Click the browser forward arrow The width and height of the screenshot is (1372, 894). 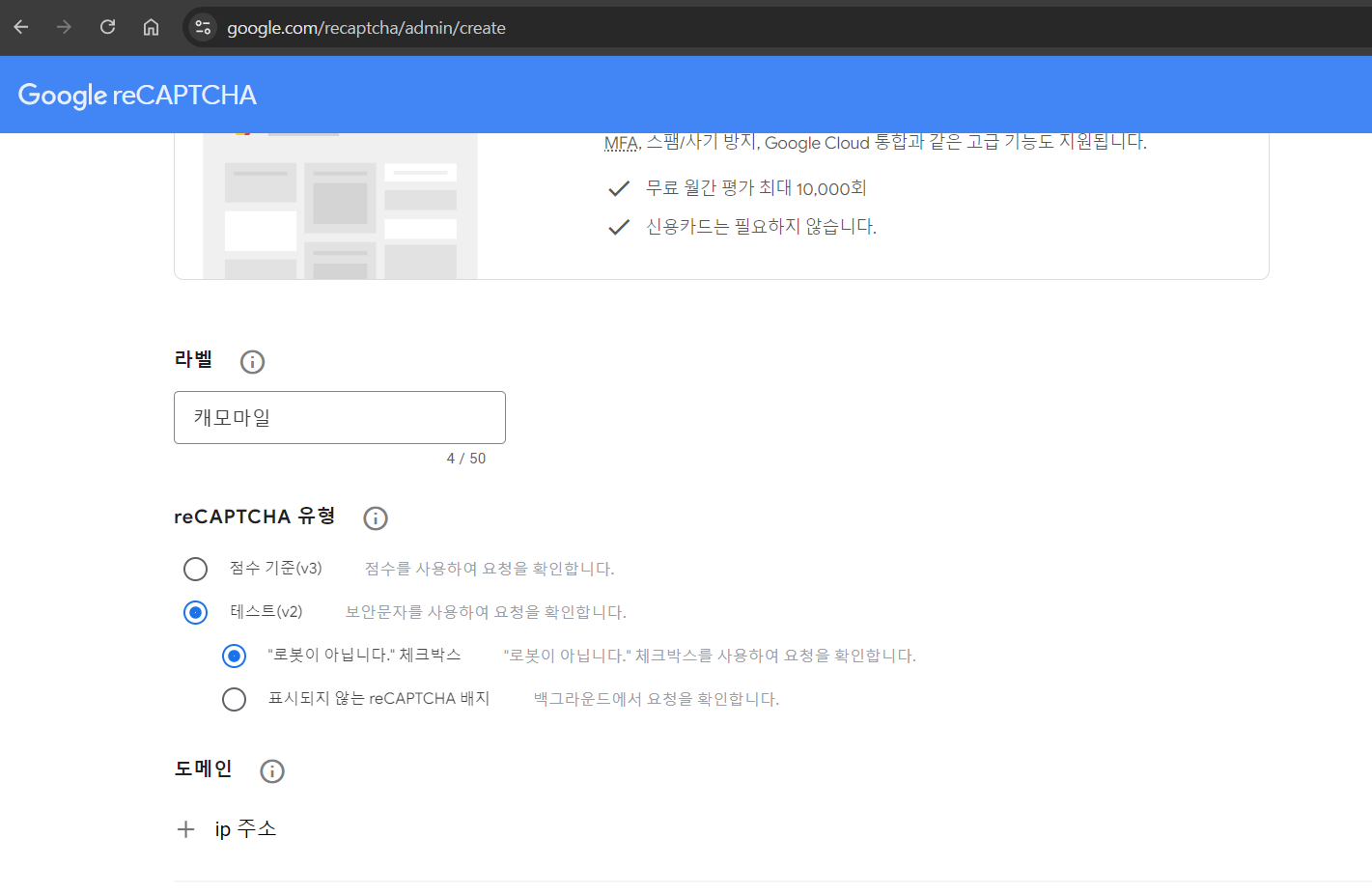click(x=64, y=27)
